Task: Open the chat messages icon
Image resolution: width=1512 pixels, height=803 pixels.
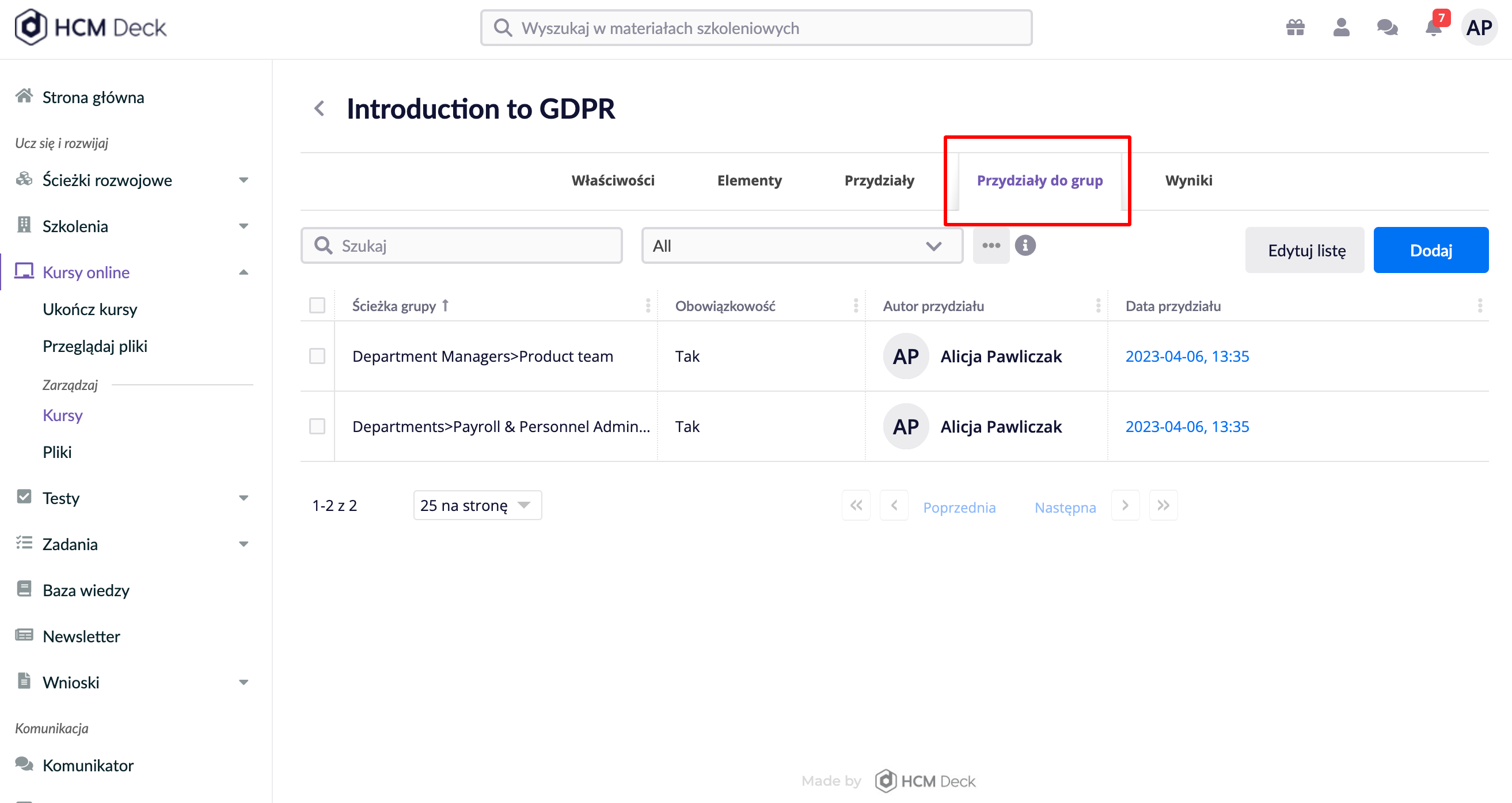Action: click(1388, 28)
